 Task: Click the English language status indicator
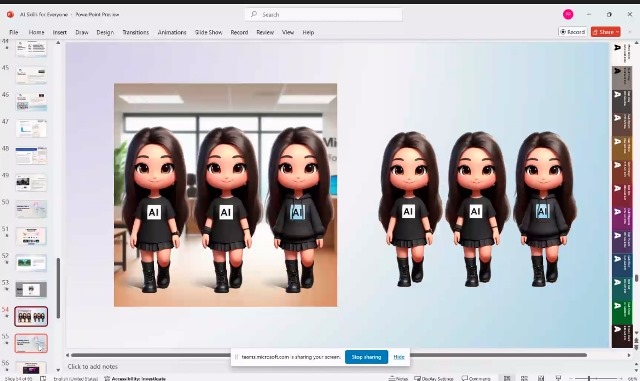click(76, 379)
